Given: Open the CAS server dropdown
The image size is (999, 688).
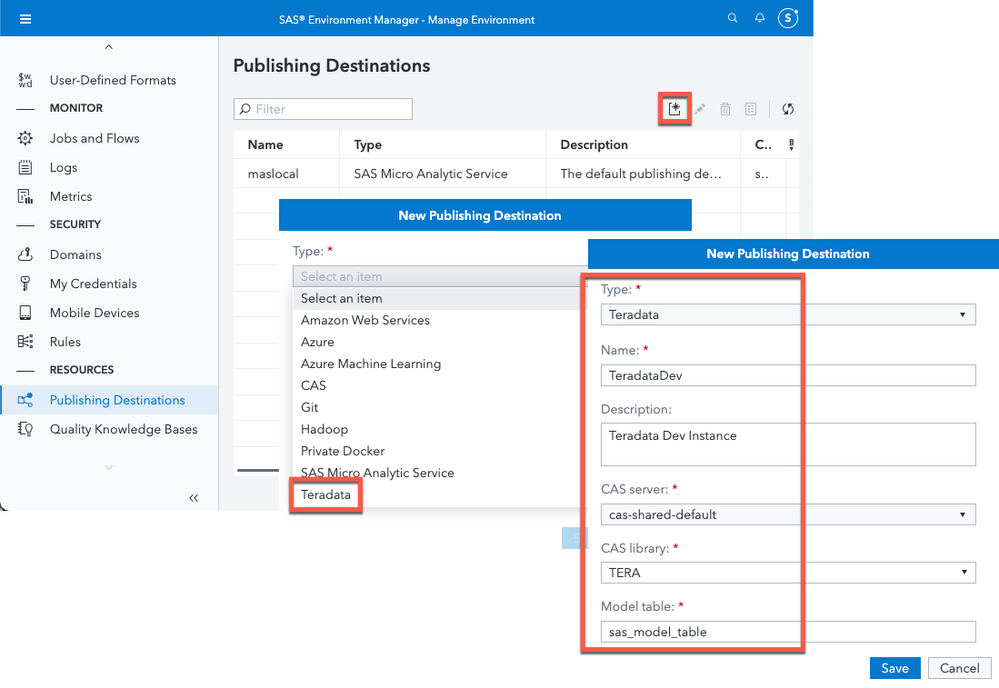Looking at the screenshot, I should 787,515.
